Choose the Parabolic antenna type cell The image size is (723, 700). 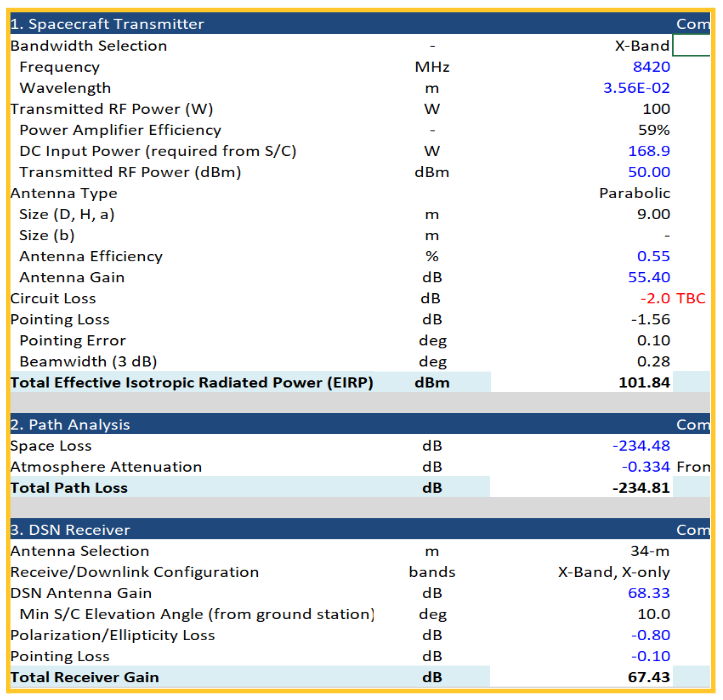[x=634, y=193]
